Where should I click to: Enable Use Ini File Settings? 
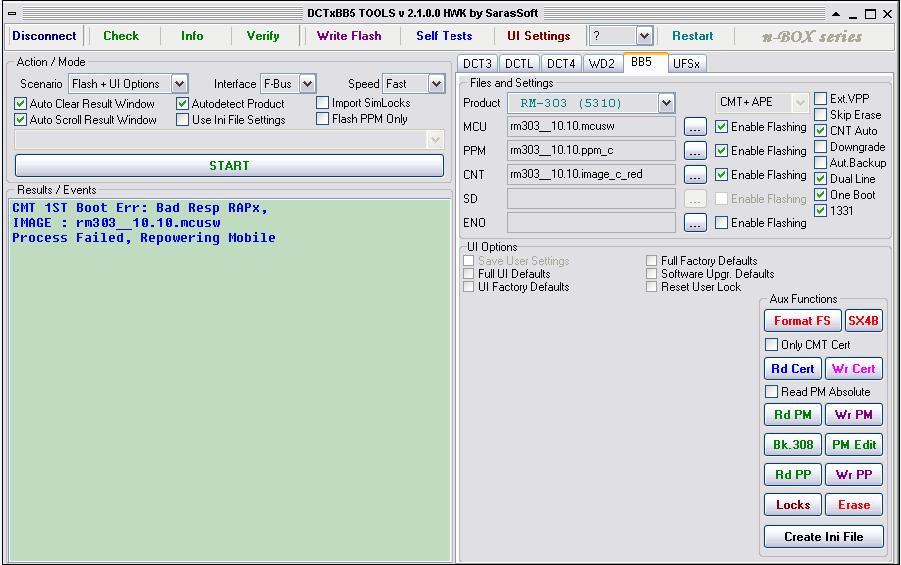tap(182, 120)
